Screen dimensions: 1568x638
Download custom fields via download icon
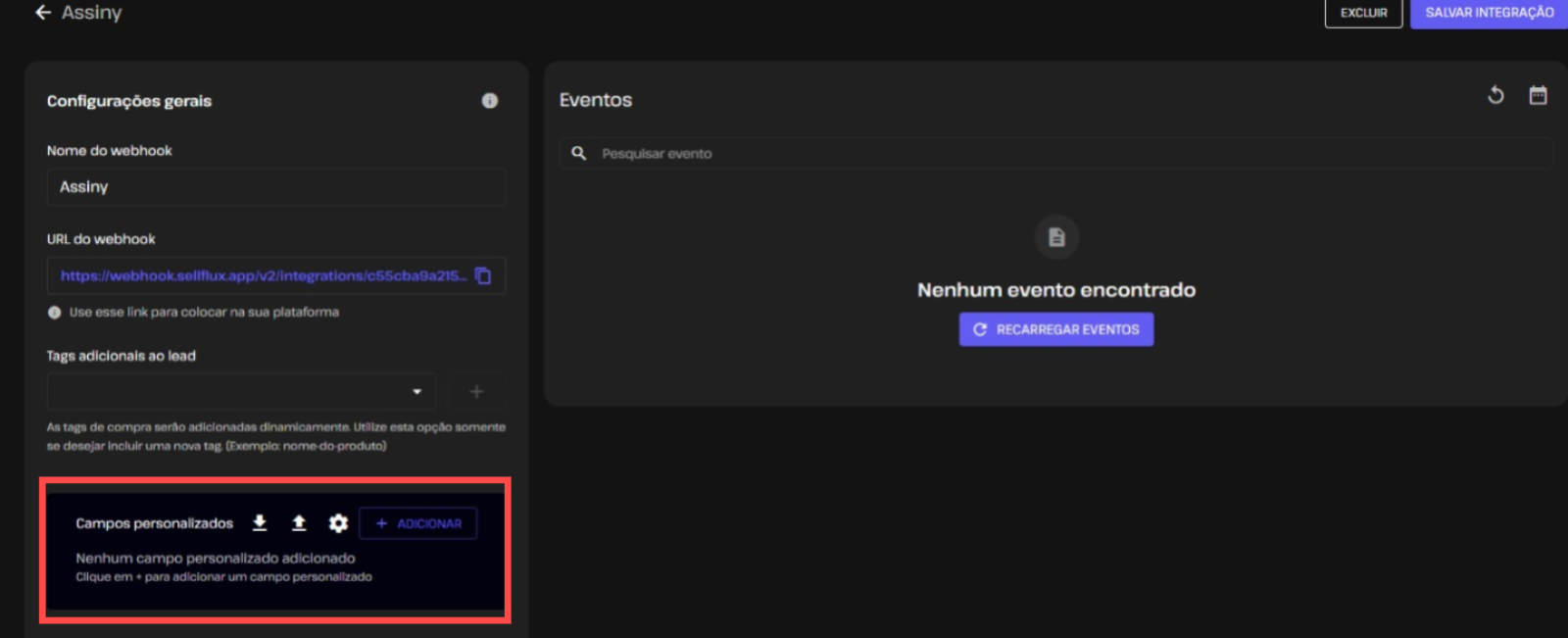pos(260,522)
